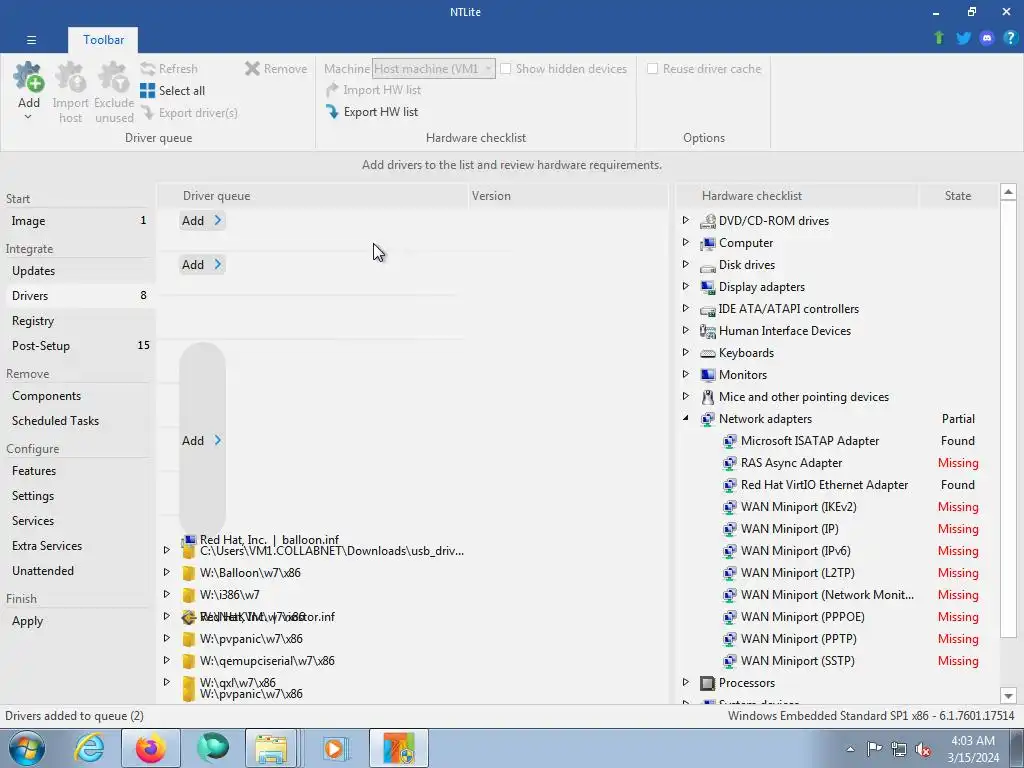Click the Keyboards category icon
The width and height of the screenshot is (1024, 768).
click(x=707, y=353)
